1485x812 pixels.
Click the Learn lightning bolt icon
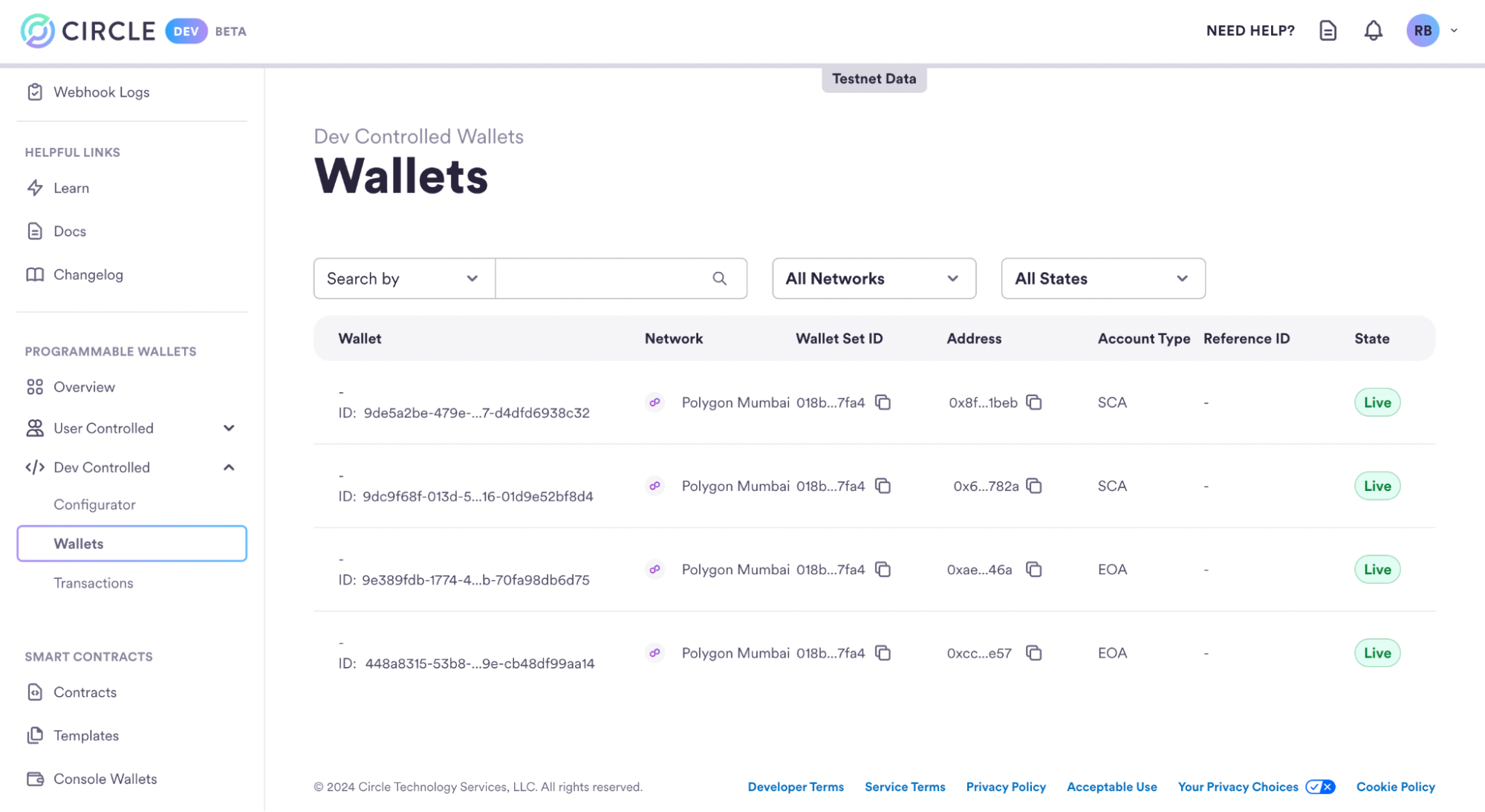(x=35, y=188)
